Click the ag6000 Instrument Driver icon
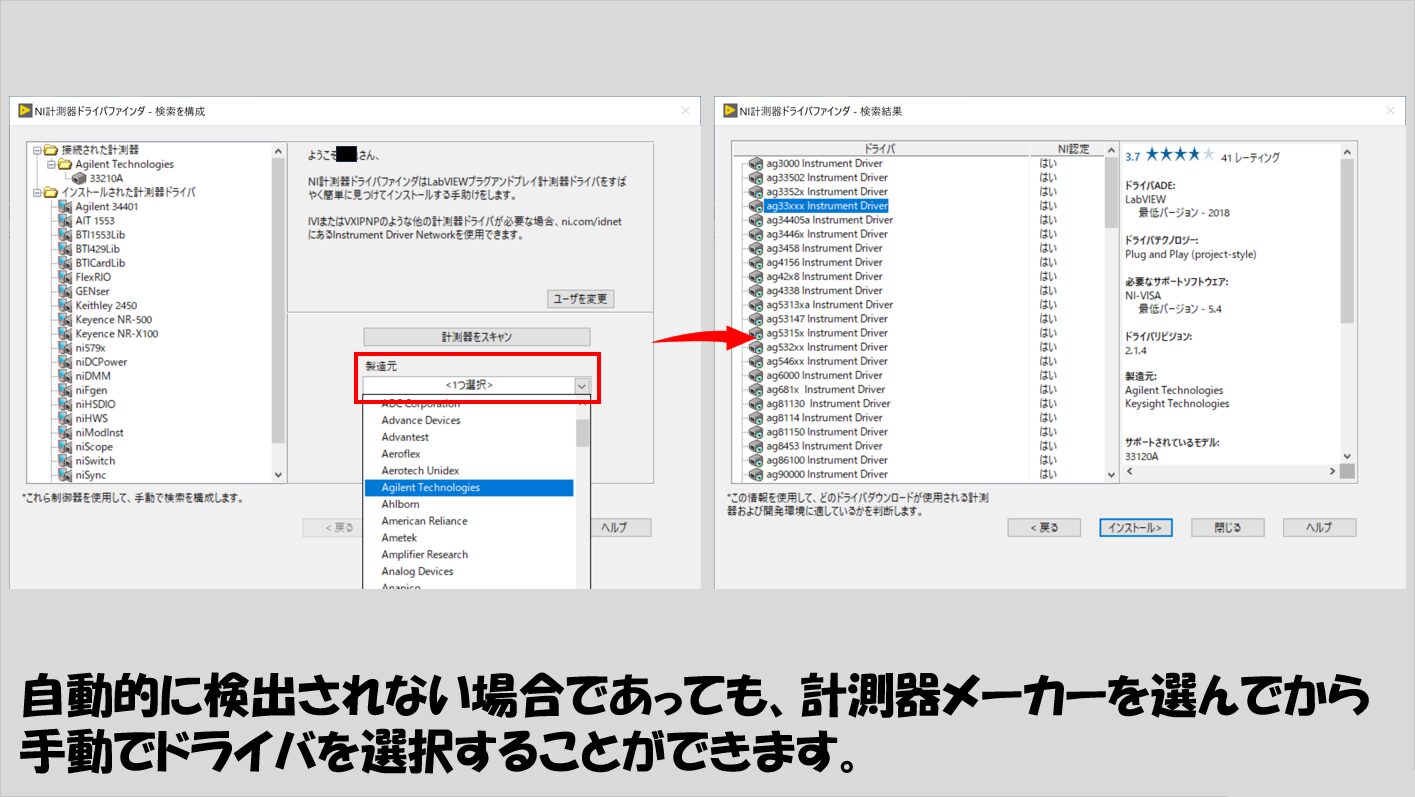Image resolution: width=1415 pixels, height=797 pixels. tap(756, 376)
